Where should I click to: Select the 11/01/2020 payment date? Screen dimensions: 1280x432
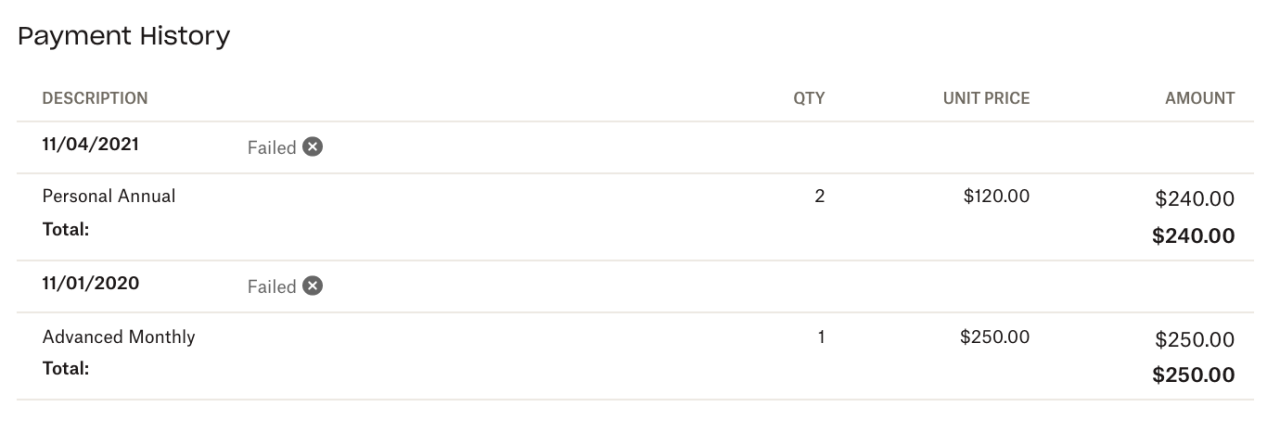tap(91, 282)
